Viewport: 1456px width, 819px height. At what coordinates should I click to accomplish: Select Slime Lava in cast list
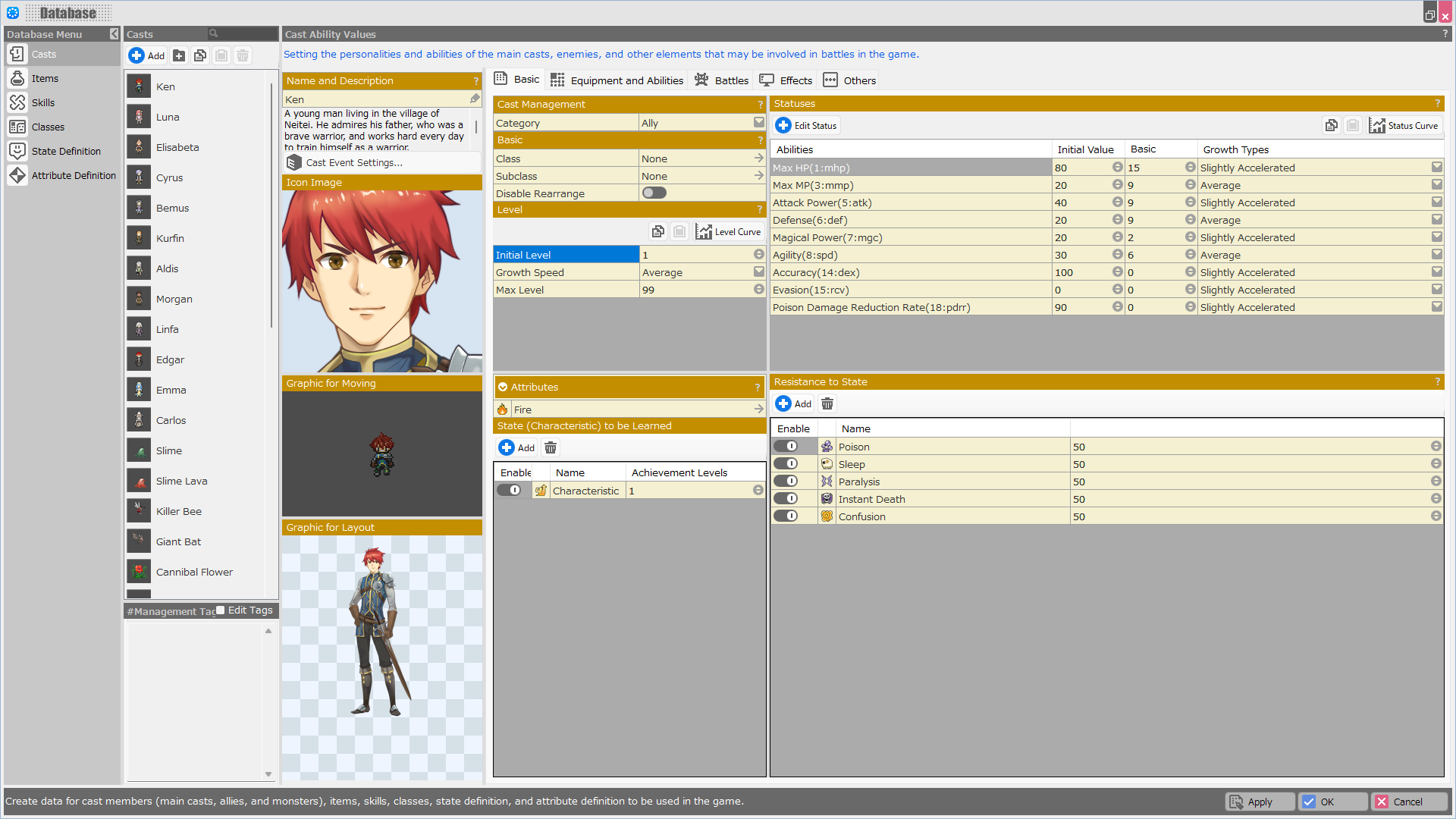pos(181,481)
